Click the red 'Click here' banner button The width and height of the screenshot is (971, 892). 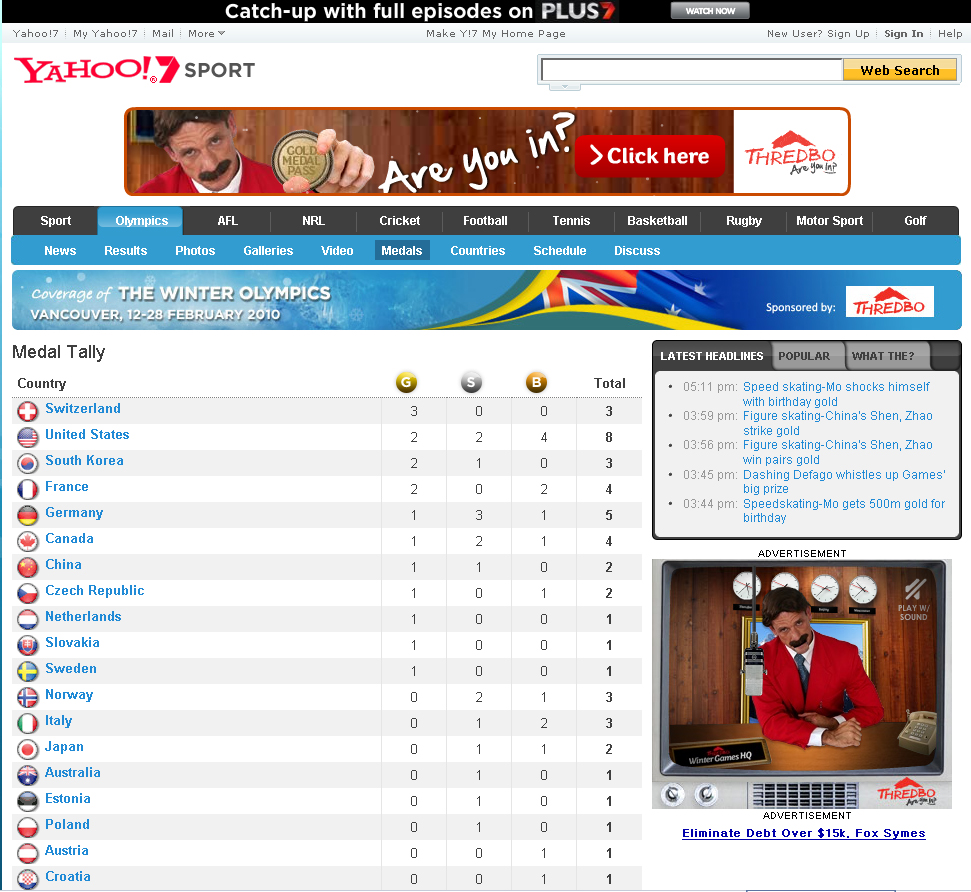pos(650,156)
